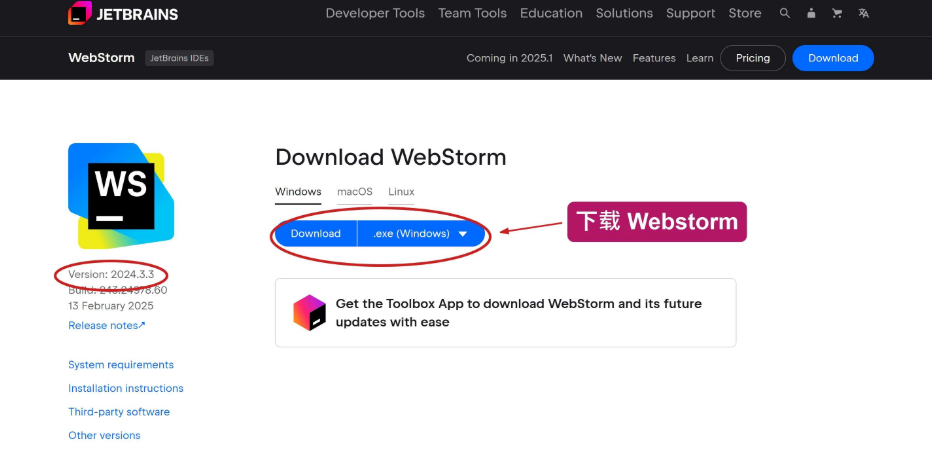
Task: Open Other versions link
Action: point(105,436)
